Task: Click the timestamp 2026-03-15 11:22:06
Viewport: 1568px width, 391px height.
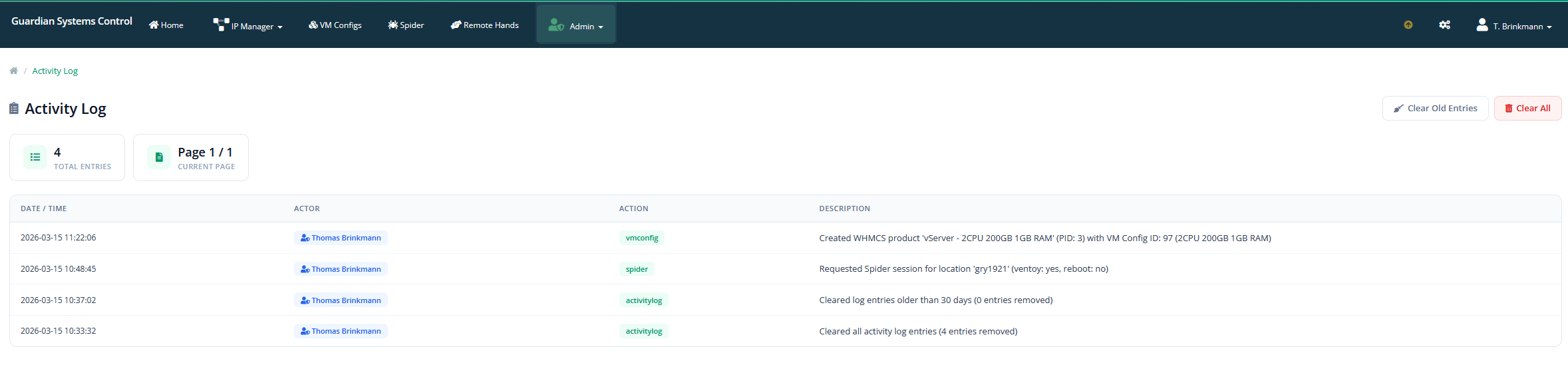Action: (x=59, y=238)
